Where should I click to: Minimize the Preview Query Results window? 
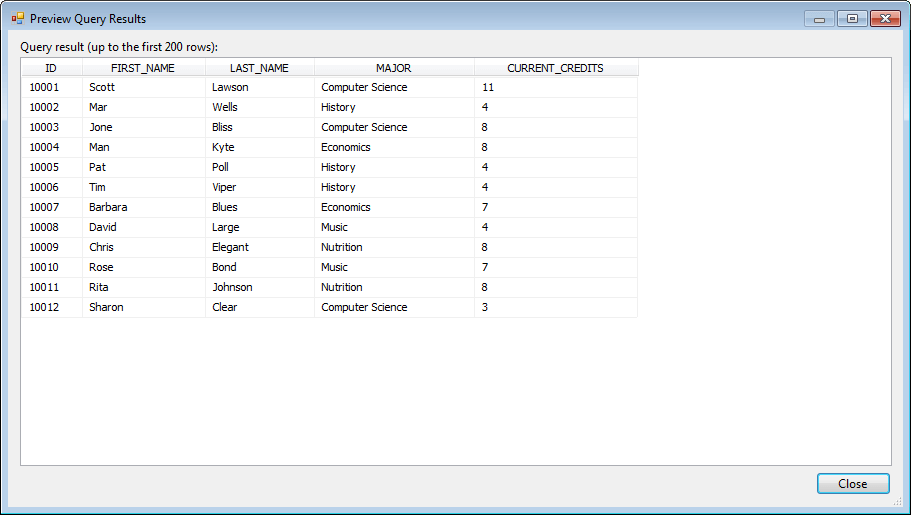[x=819, y=19]
